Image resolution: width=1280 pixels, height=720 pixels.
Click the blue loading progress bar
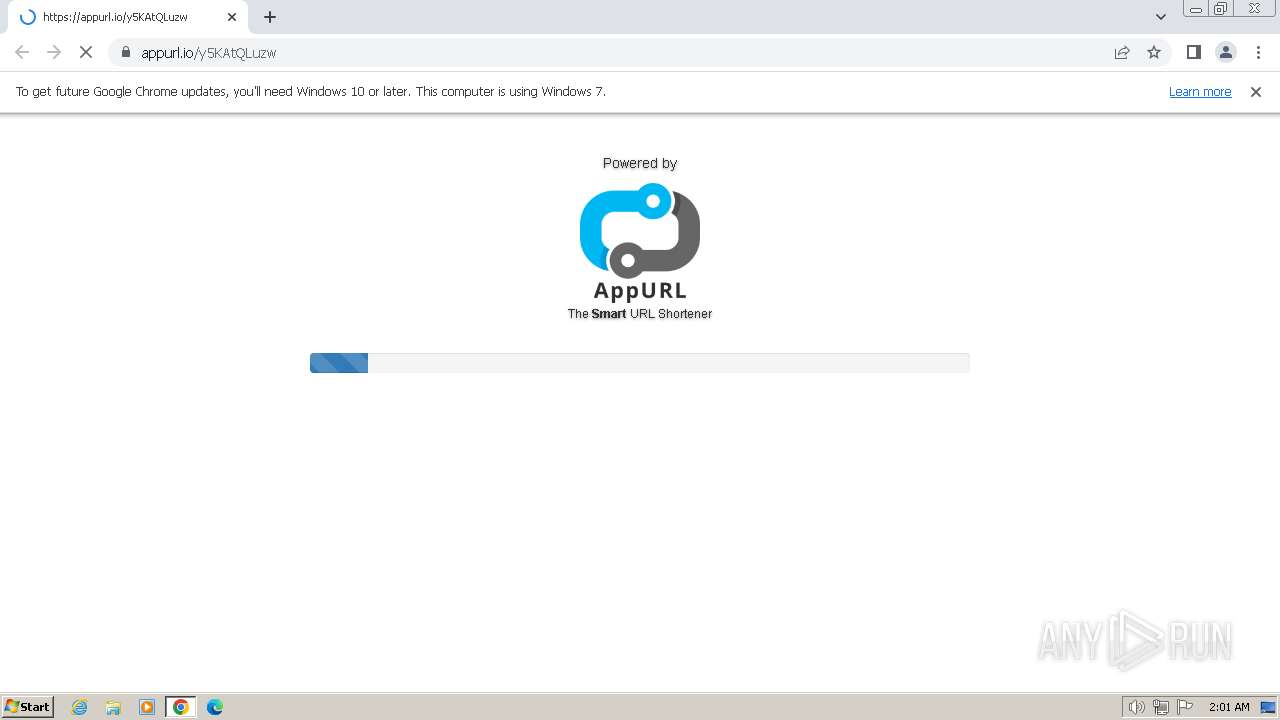click(339, 363)
